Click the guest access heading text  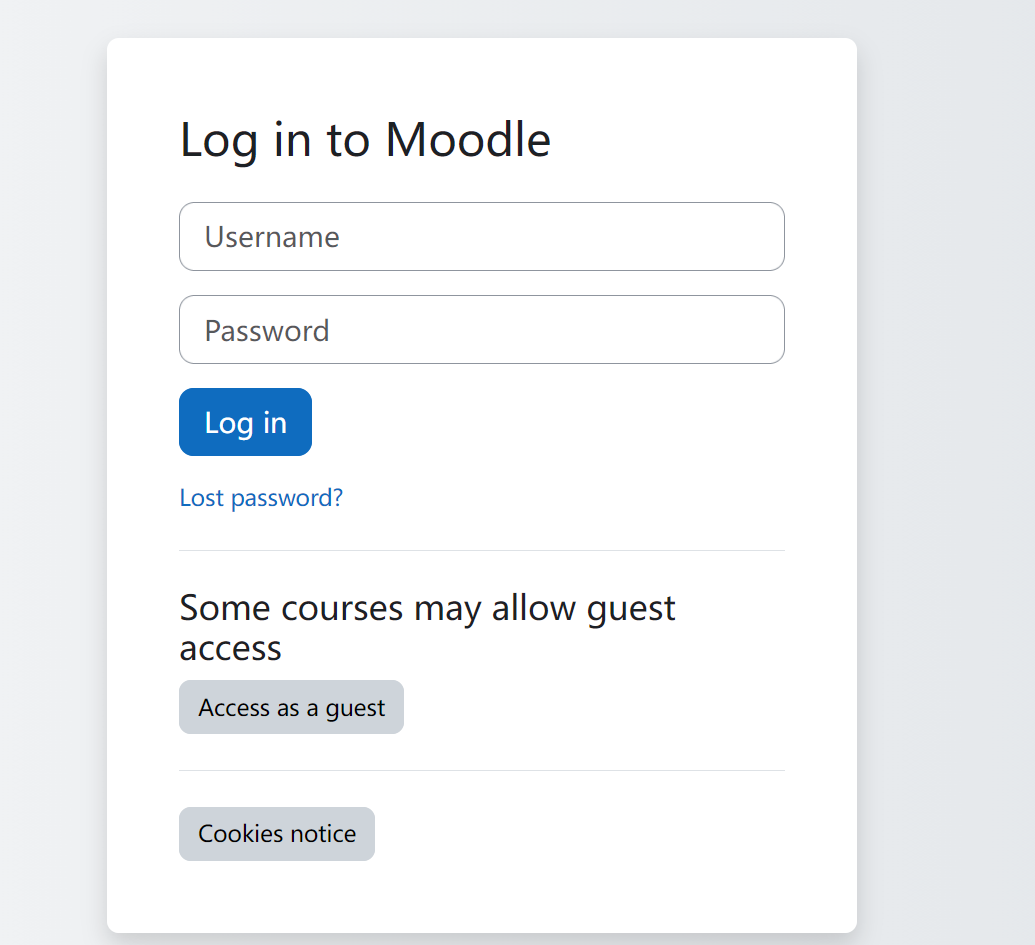pos(427,627)
